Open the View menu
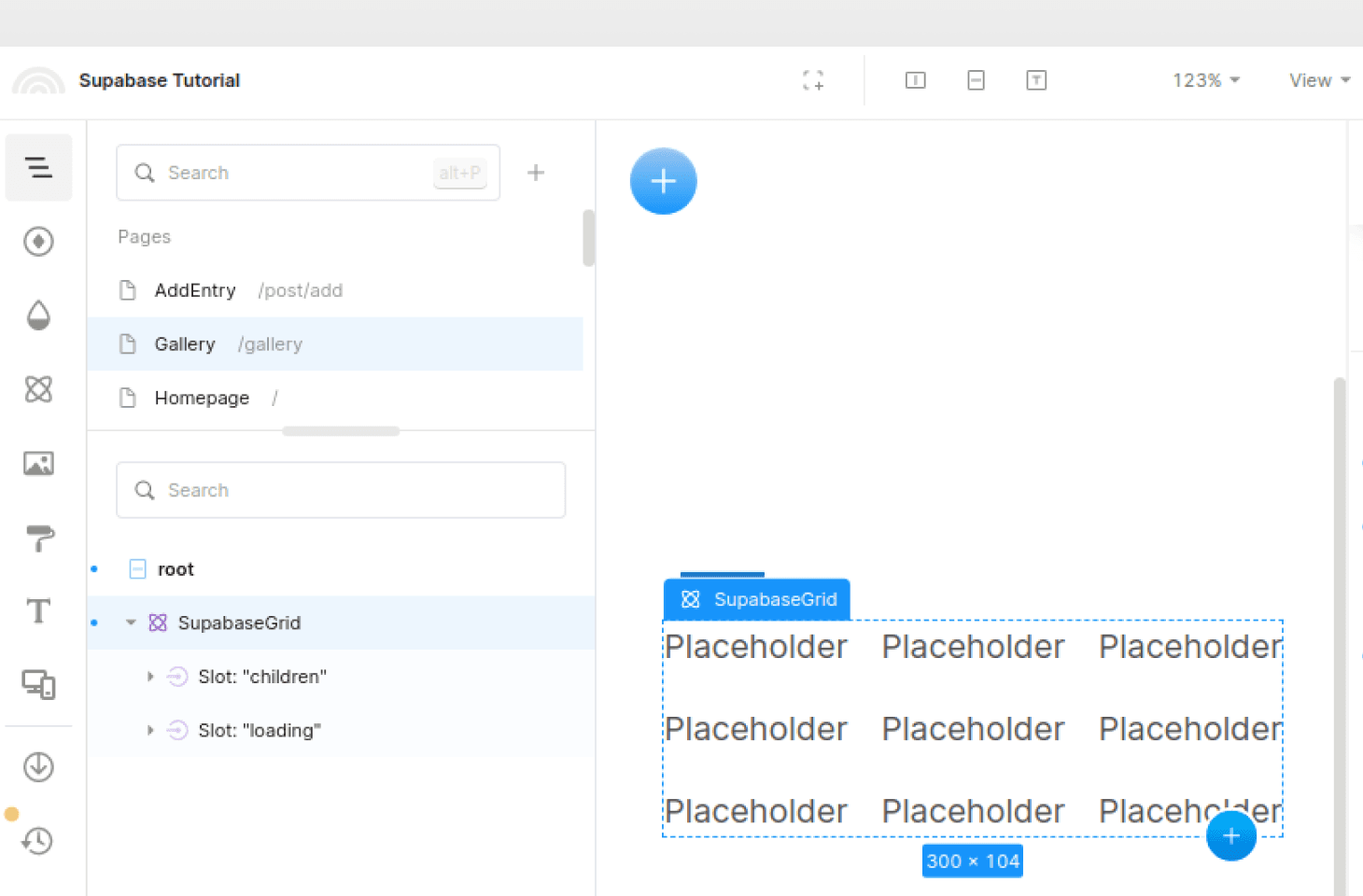 click(1319, 80)
